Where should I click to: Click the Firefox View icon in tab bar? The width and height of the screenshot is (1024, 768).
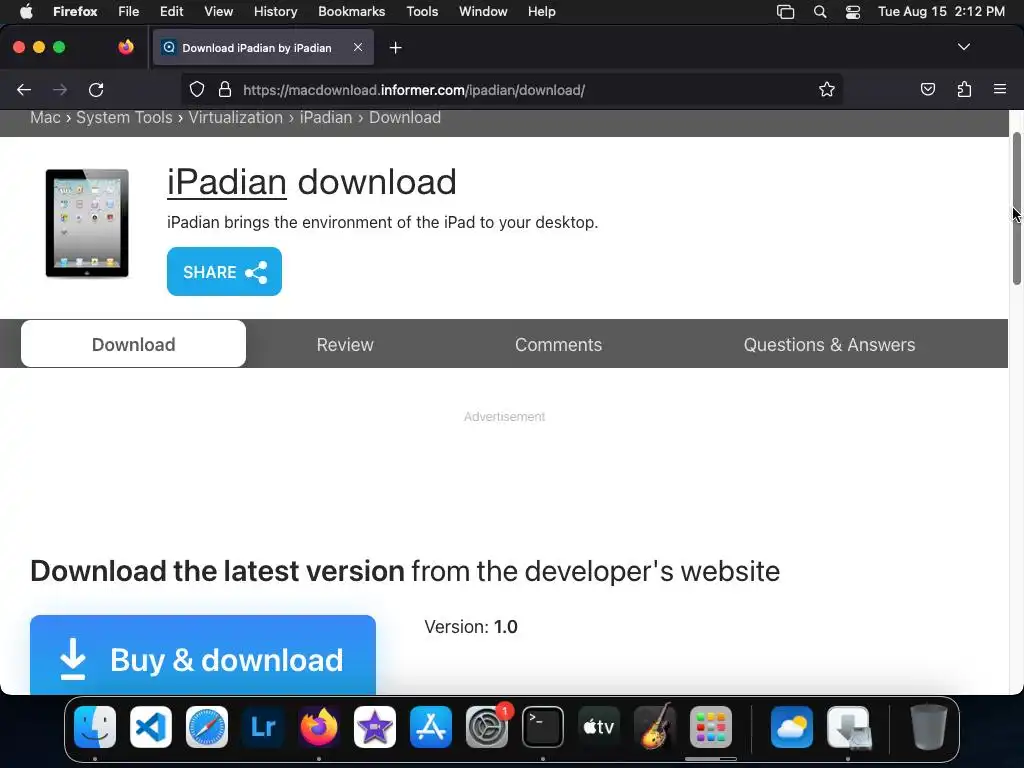[x=126, y=47]
